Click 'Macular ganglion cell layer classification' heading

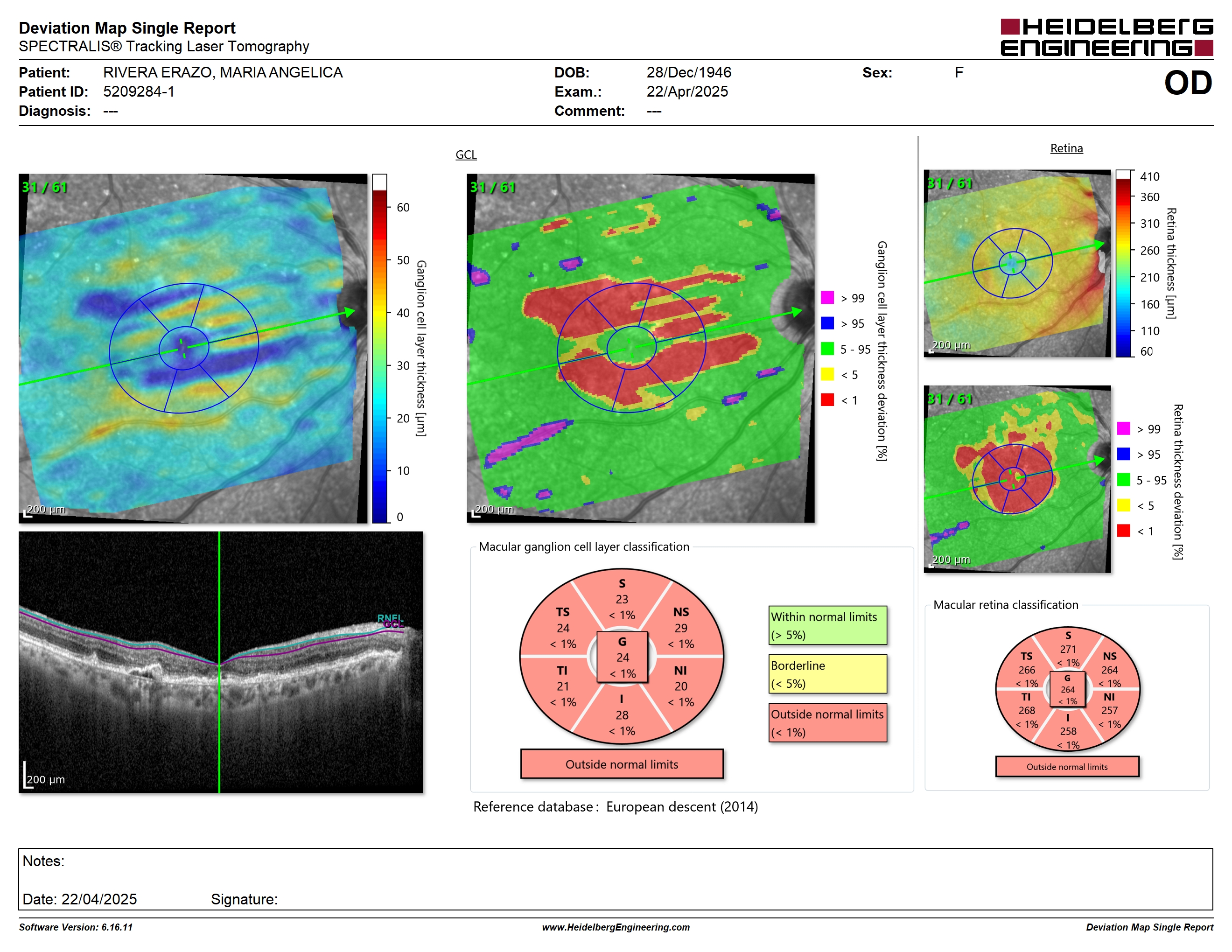coord(584,546)
